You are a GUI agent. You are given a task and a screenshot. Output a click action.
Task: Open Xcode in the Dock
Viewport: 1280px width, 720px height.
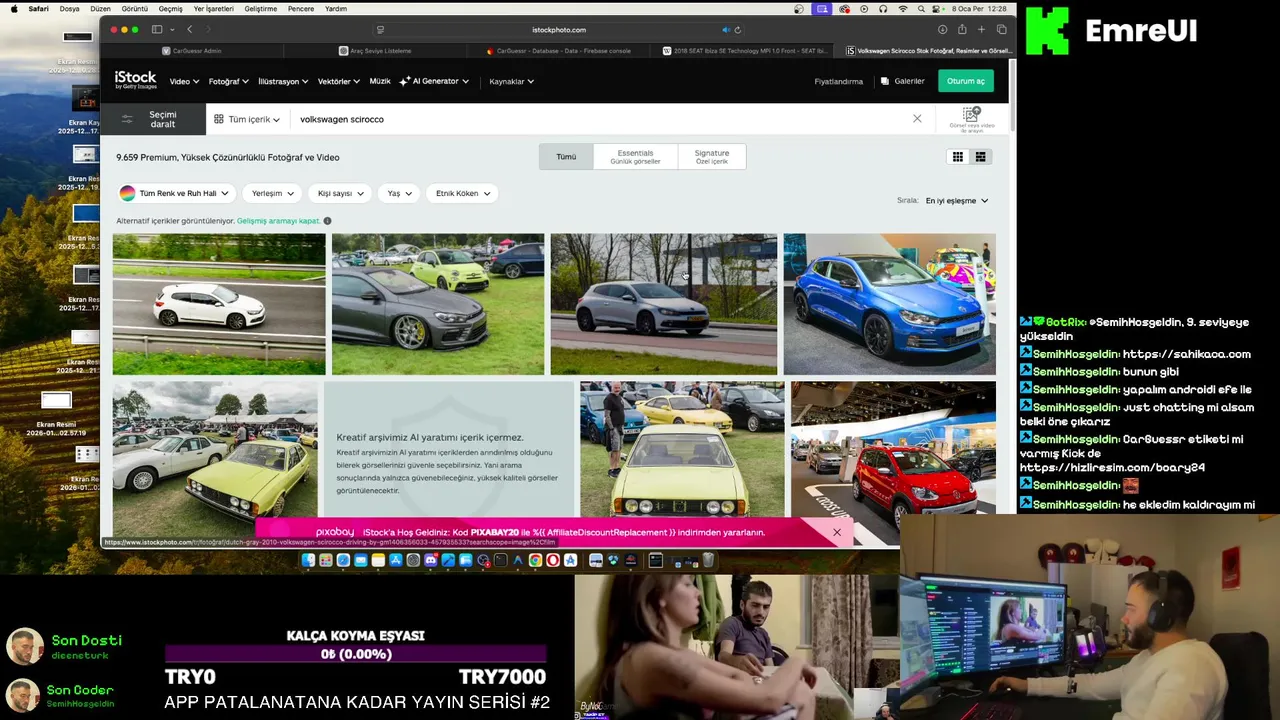[x=448, y=560]
